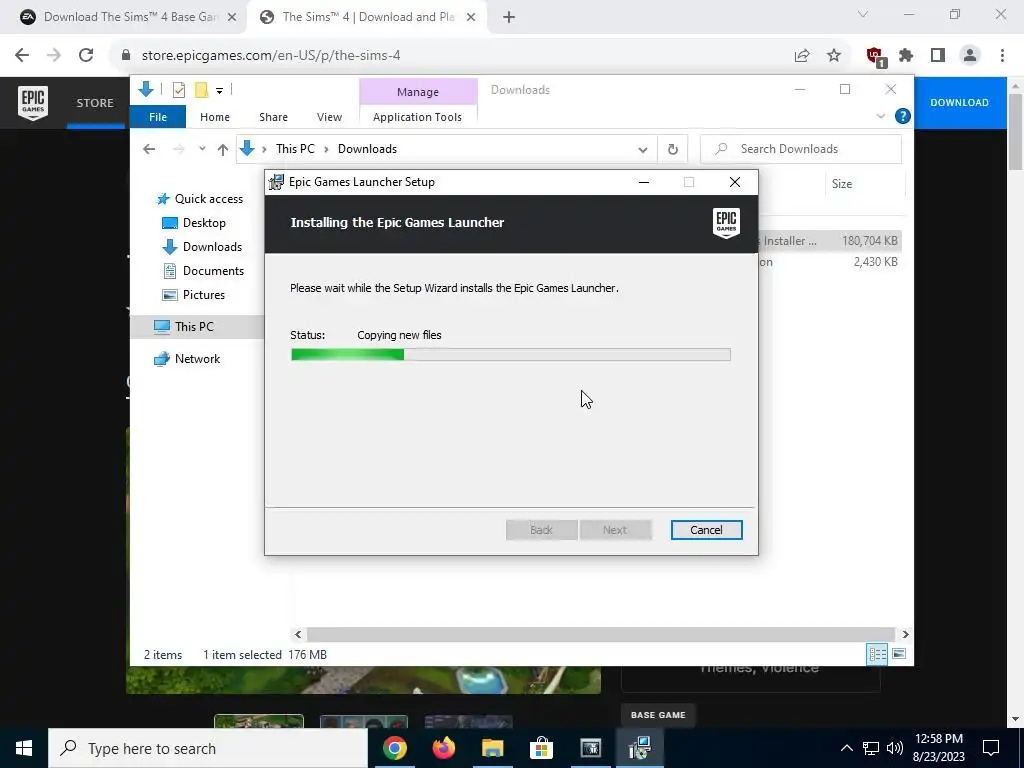Image resolution: width=1024 pixels, height=768 pixels.
Task: Click the Chrome address bar URL
Action: point(271,56)
